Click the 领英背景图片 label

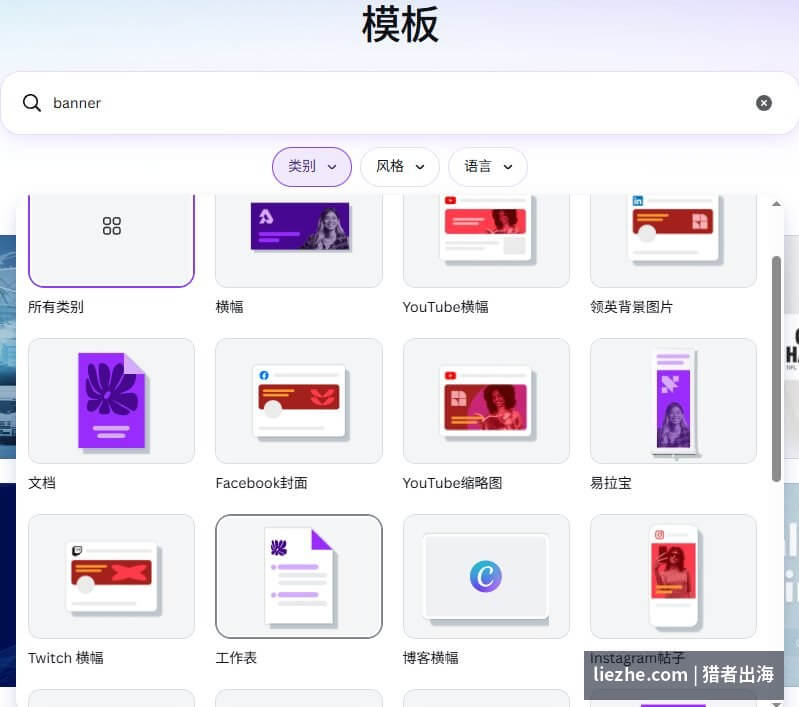tap(631, 307)
